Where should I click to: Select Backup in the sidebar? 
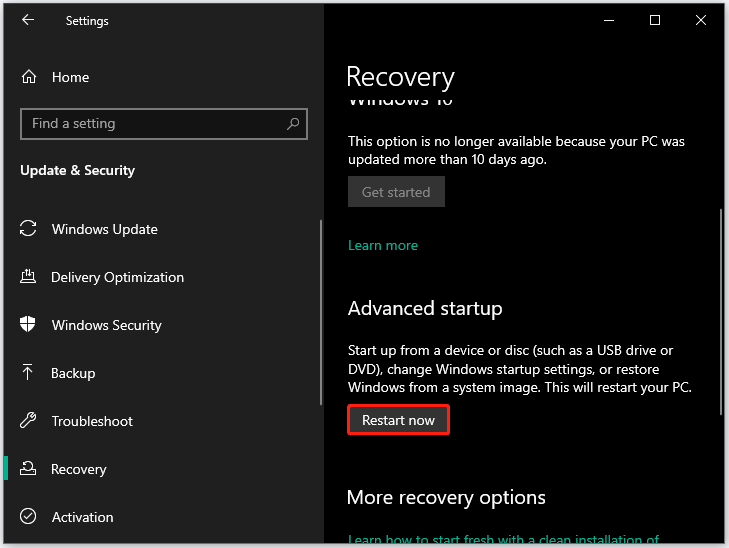(x=73, y=373)
